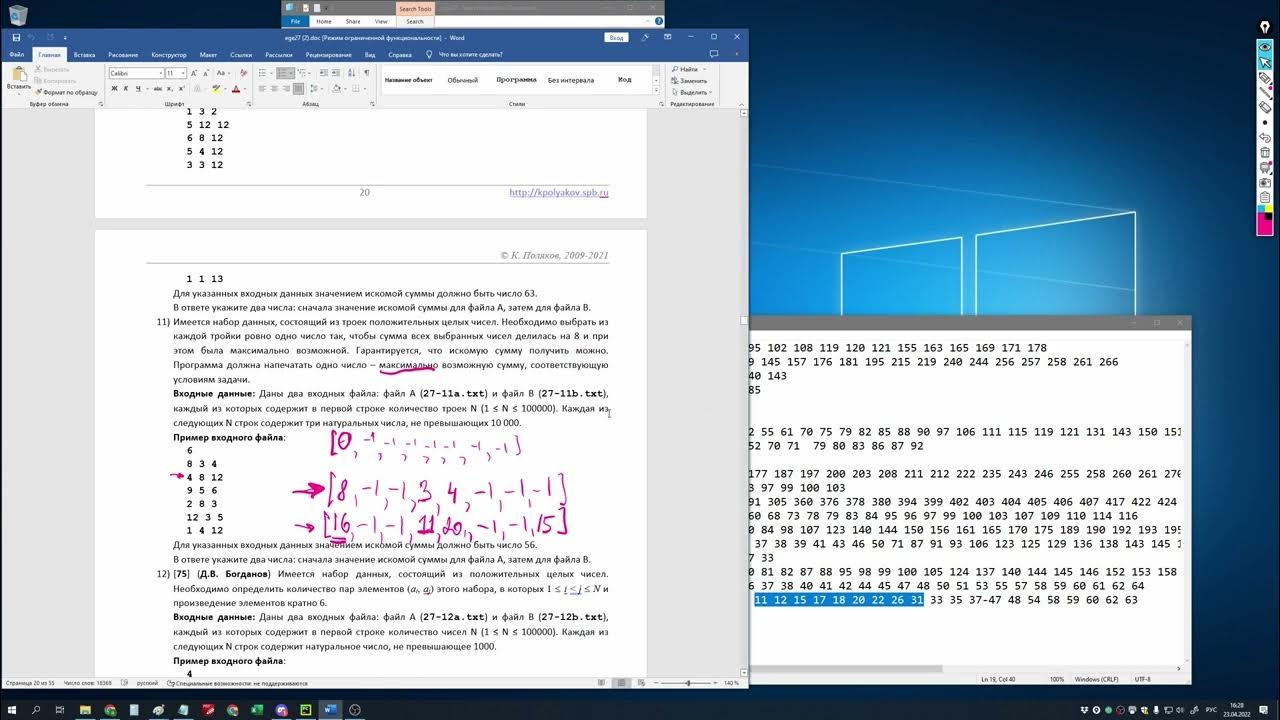The width and height of the screenshot is (1280, 720).
Task: Open the font size 11 dropdown
Action: point(183,73)
